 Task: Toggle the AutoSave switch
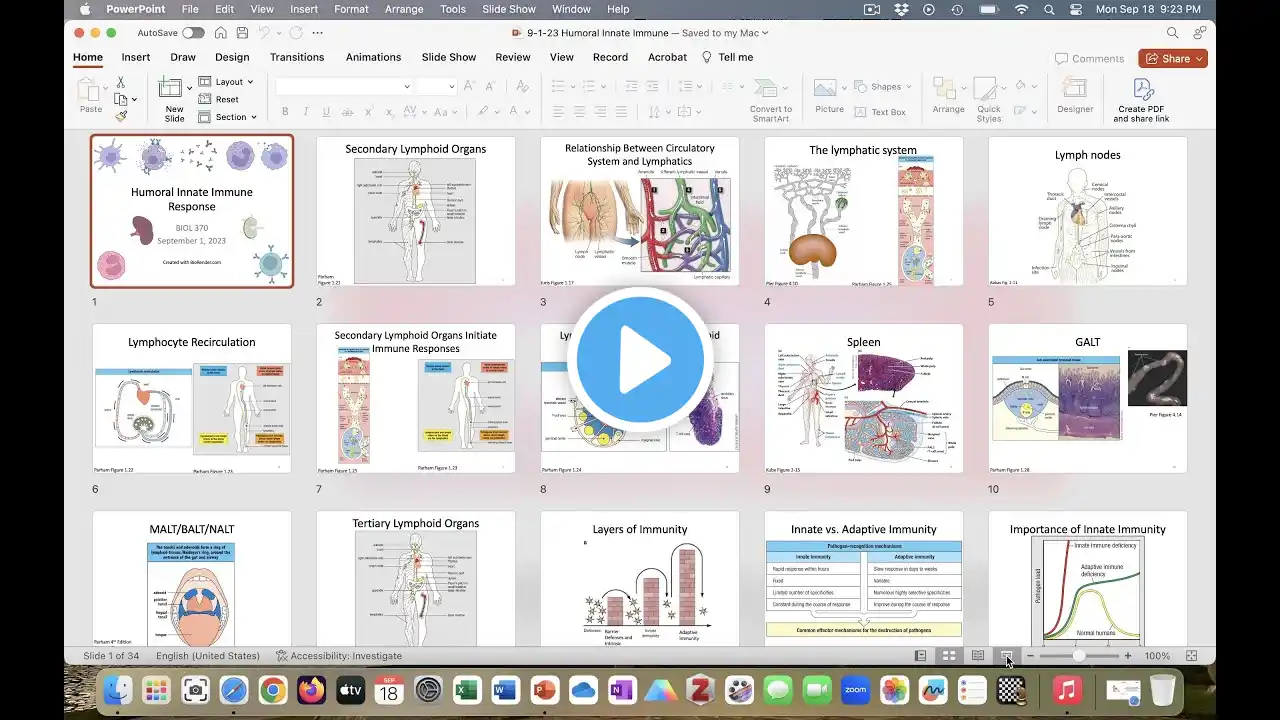pyautogui.click(x=193, y=33)
